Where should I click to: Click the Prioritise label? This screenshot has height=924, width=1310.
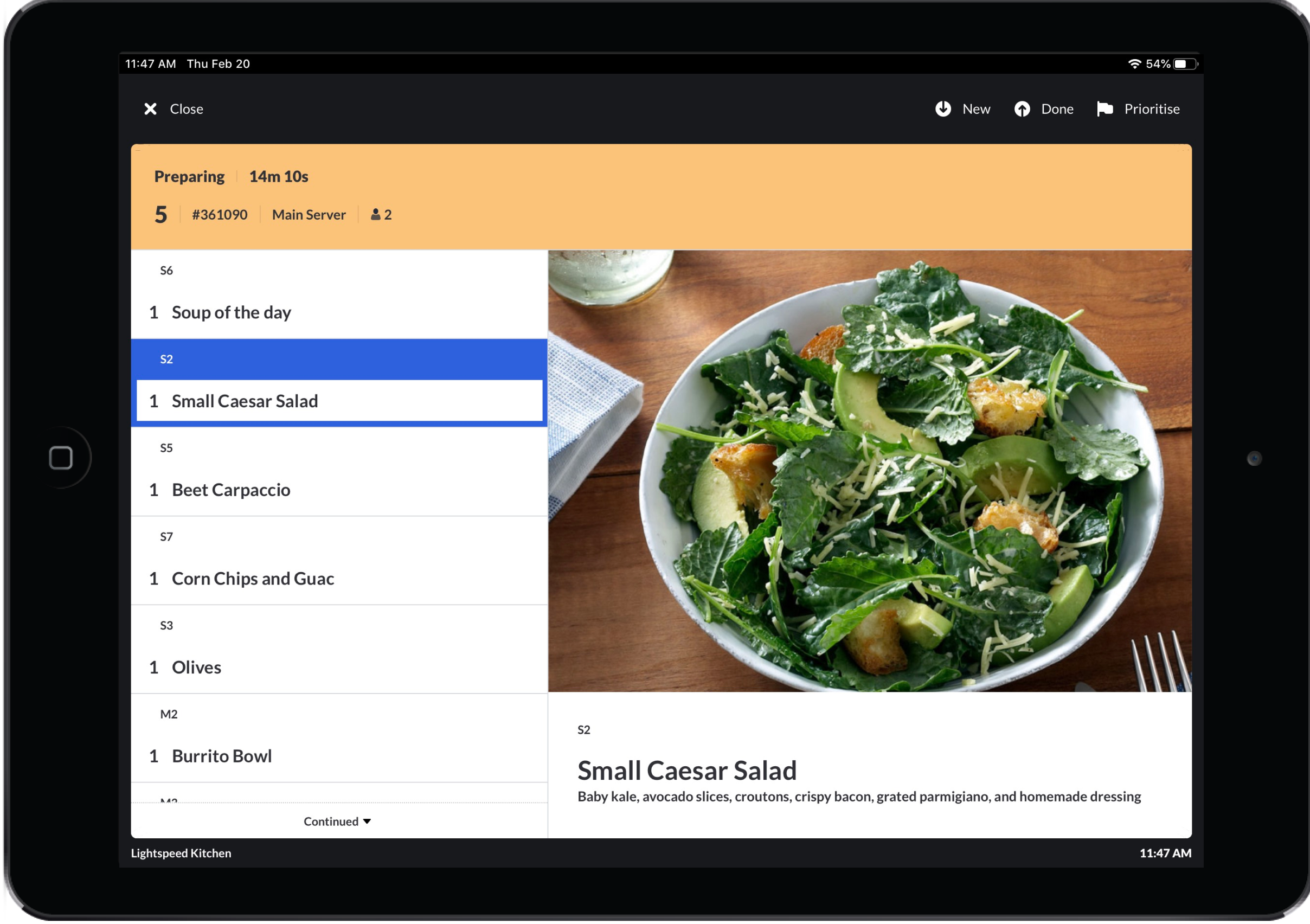pyautogui.click(x=1151, y=109)
